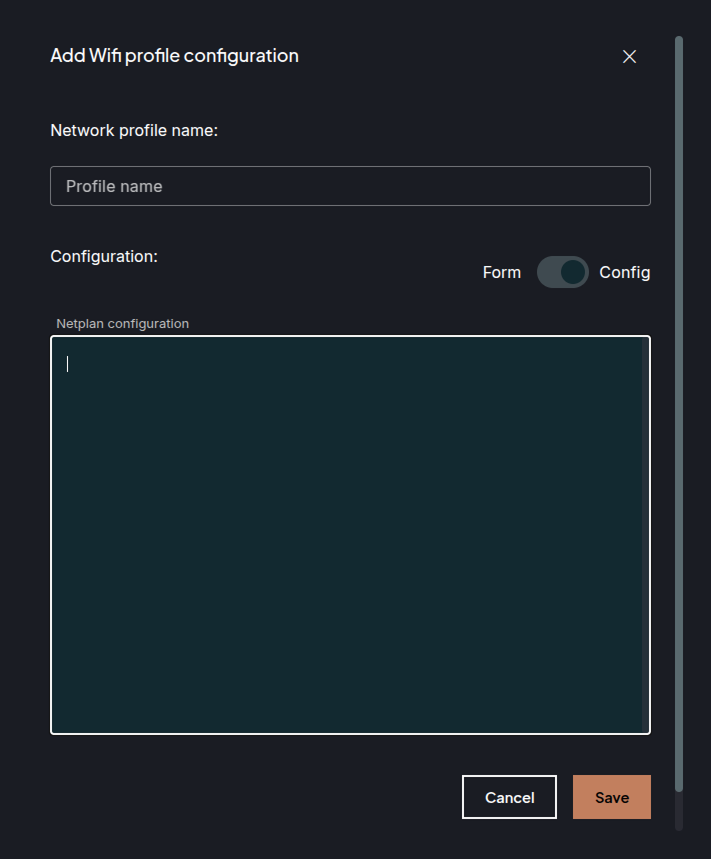711x859 pixels.
Task: Click the "Profile name" placeholder text
Action: click(114, 186)
